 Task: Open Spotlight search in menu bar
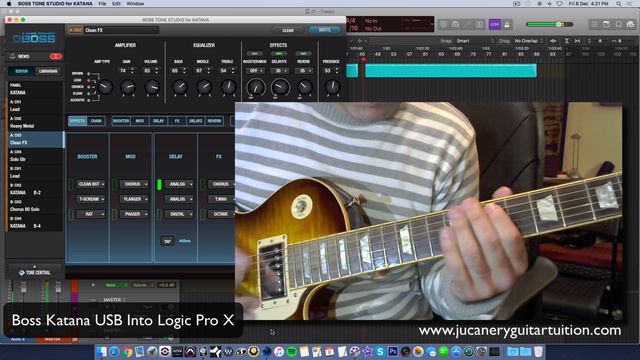point(619,4)
